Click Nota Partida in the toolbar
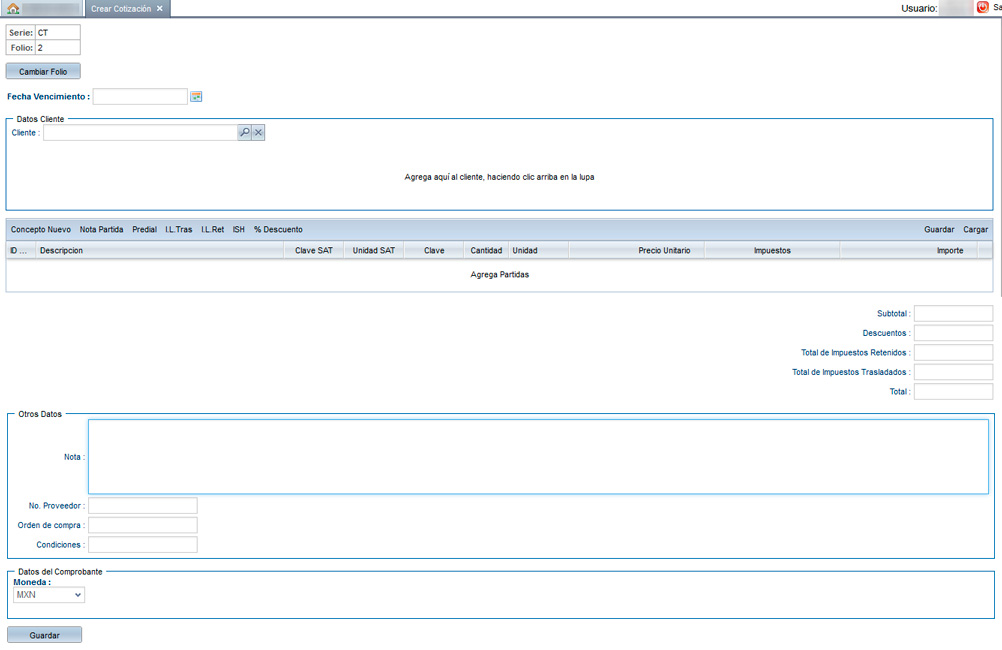 click(x=102, y=230)
